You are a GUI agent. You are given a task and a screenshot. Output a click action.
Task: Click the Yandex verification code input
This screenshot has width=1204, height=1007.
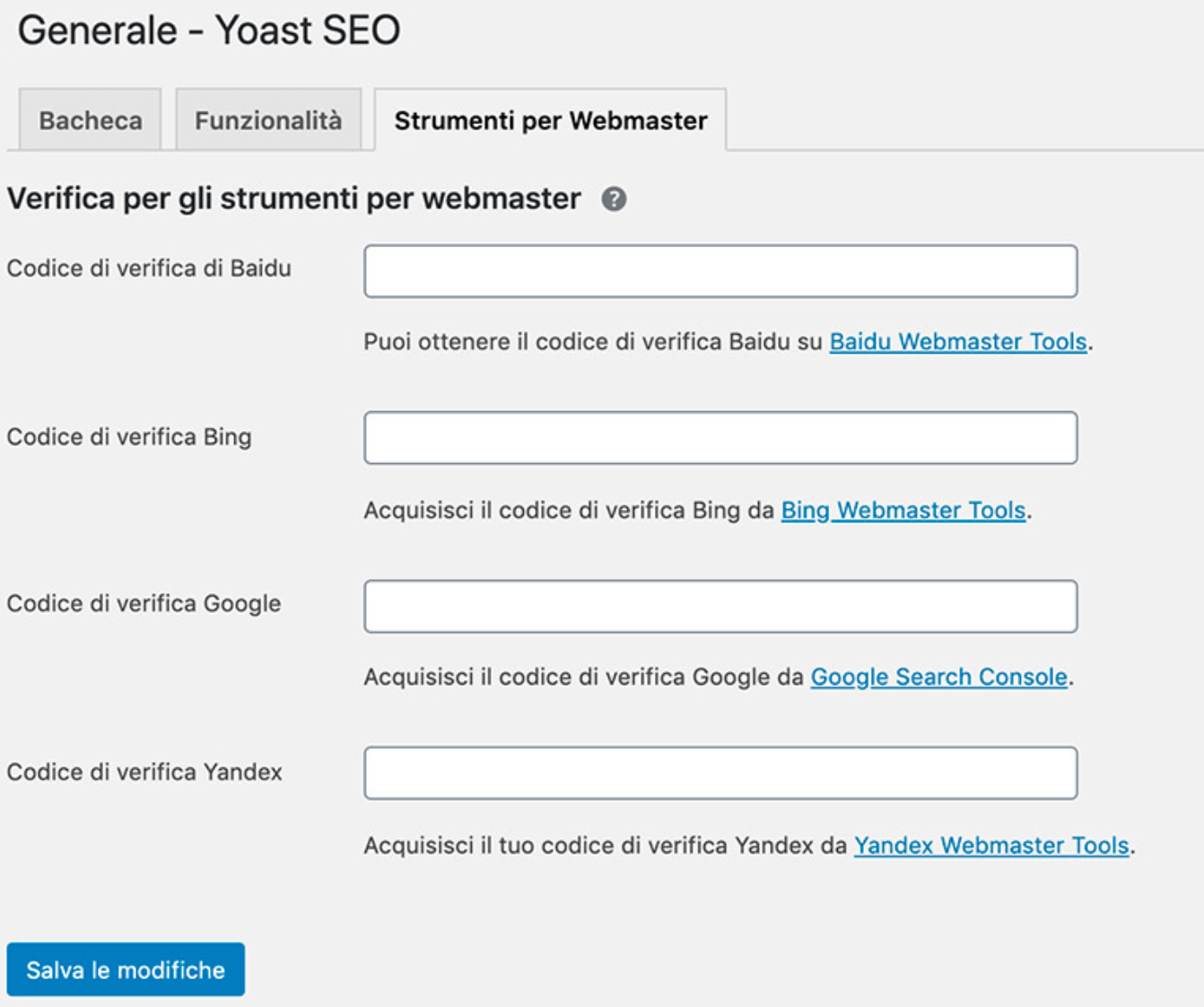[720, 773]
